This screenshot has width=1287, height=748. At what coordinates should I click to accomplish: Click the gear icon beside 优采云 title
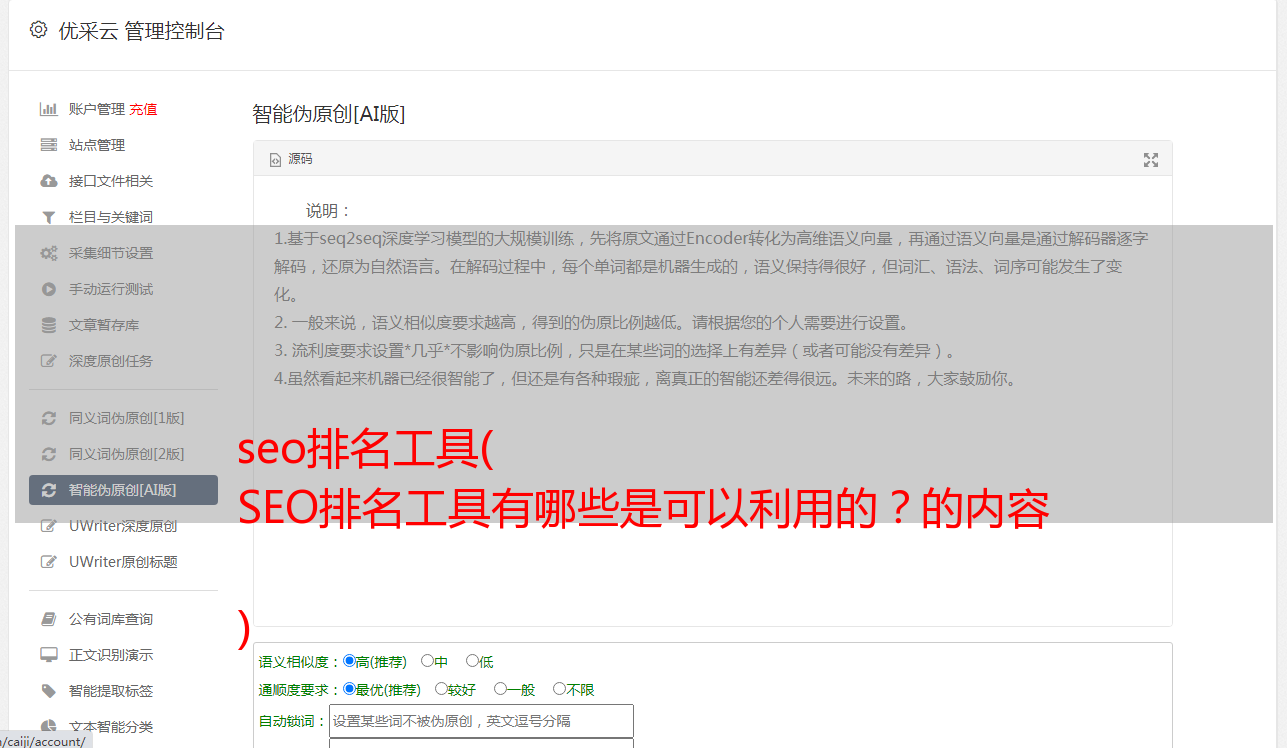click(38, 30)
